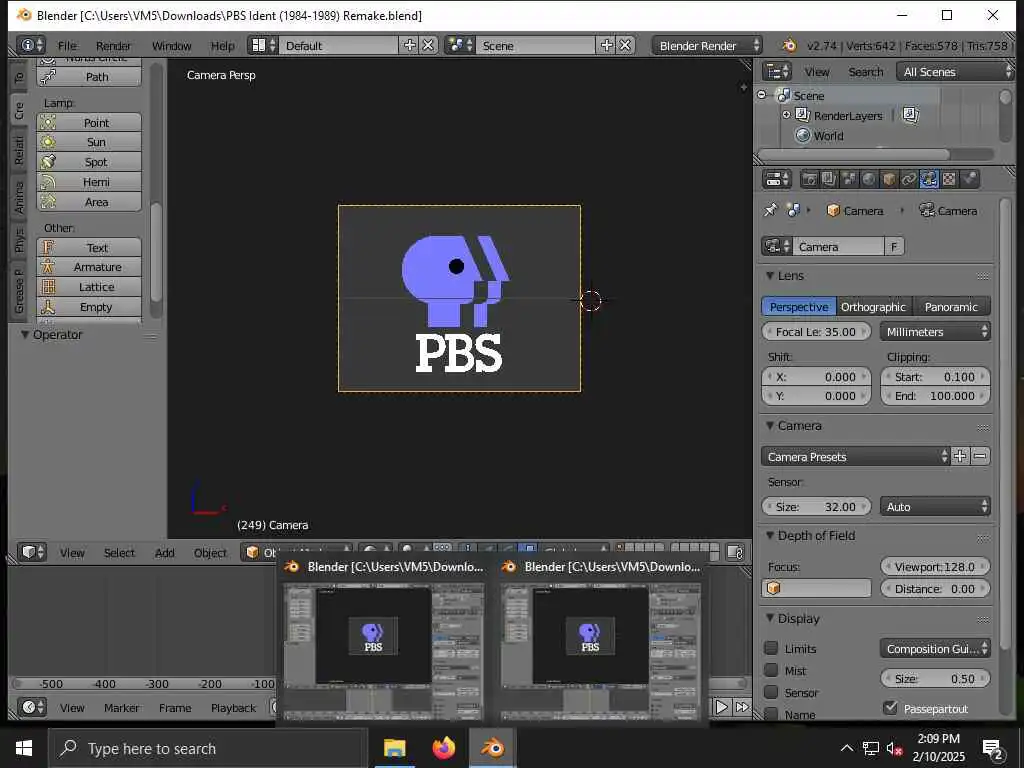The image size is (1024, 768).
Task: Disable Passepartout checkbox
Action: click(890, 708)
